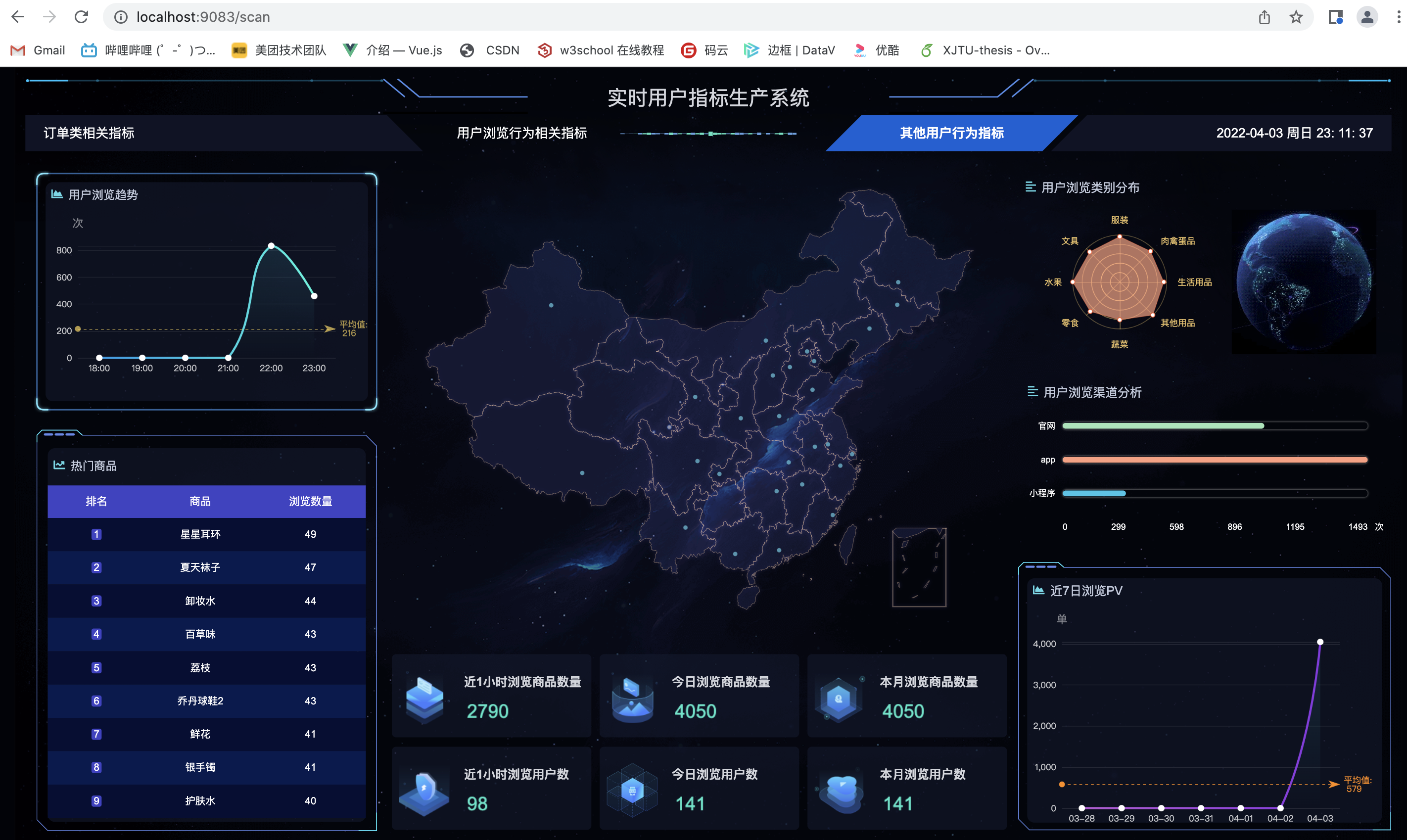This screenshot has height=840, width=1407.
Task: Click the app channel orange bar
Action: 1215,460
